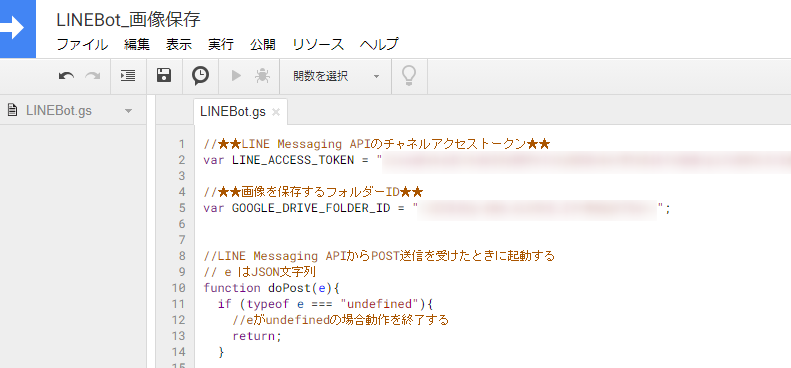
Task: Undo the last edit
Action: point(66,76)
